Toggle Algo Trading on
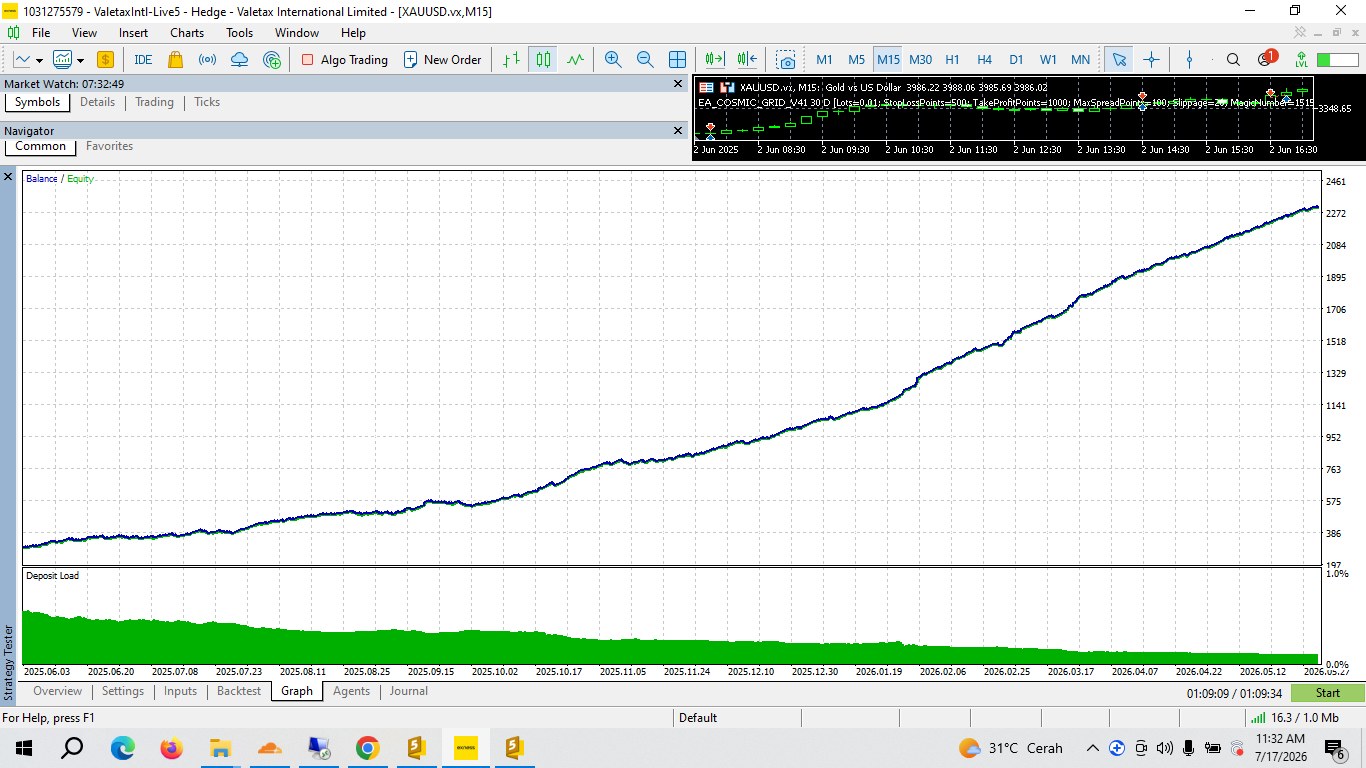Viewport: 1366px width, 768px height. 344,60
